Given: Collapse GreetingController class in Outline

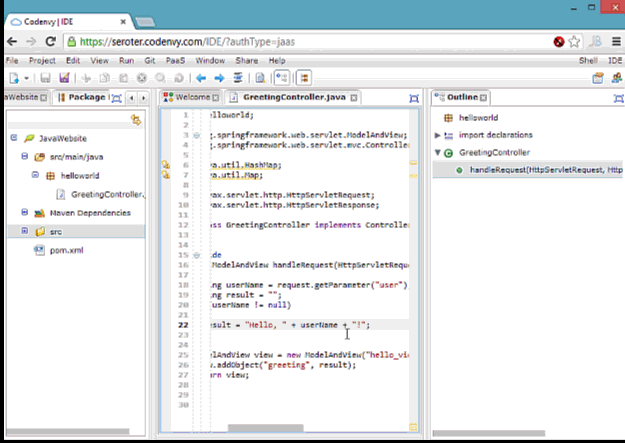Looking at the screenshot, I should point(438,152).
